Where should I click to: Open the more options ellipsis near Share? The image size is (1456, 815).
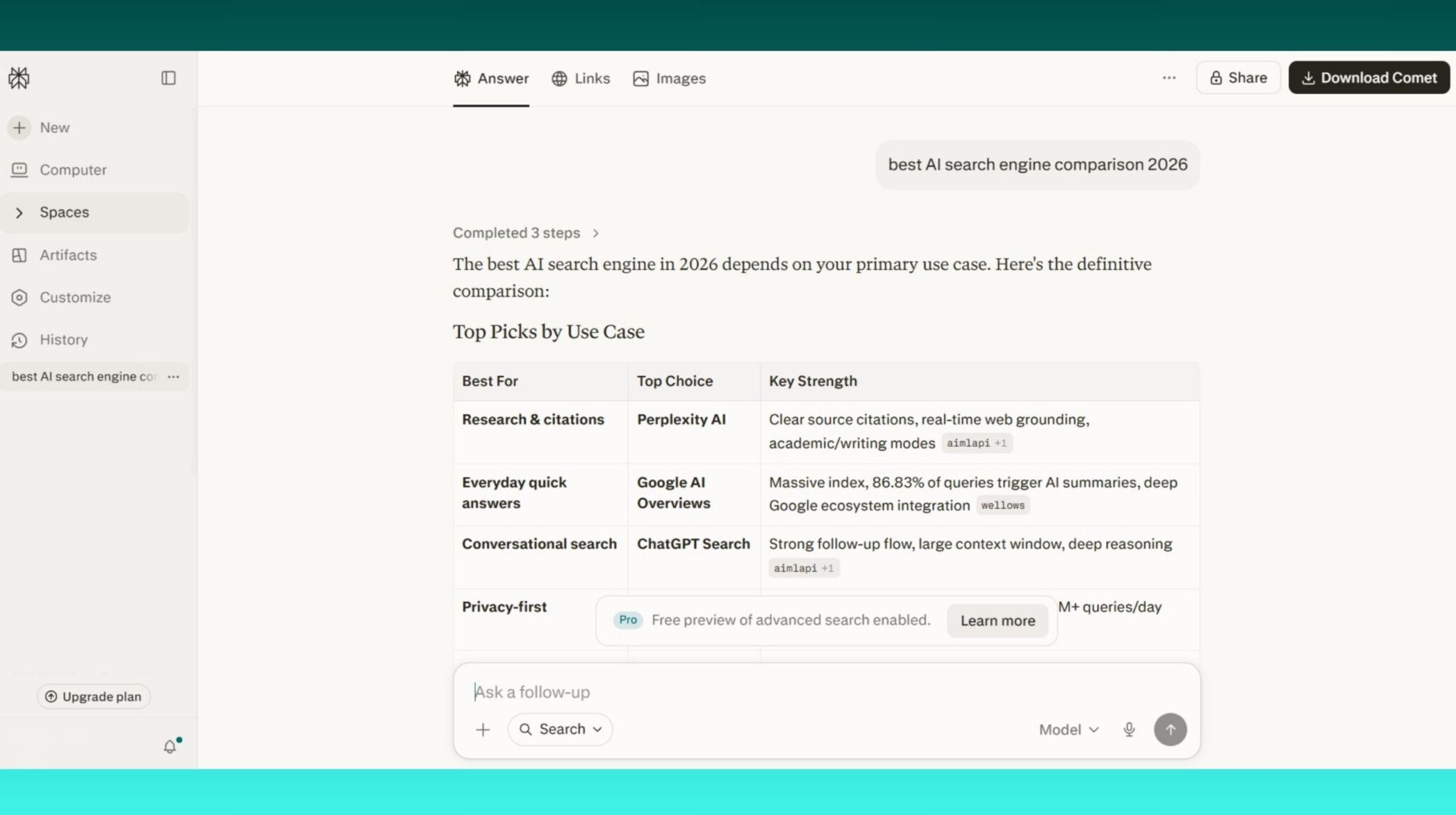click(1169, 77)
